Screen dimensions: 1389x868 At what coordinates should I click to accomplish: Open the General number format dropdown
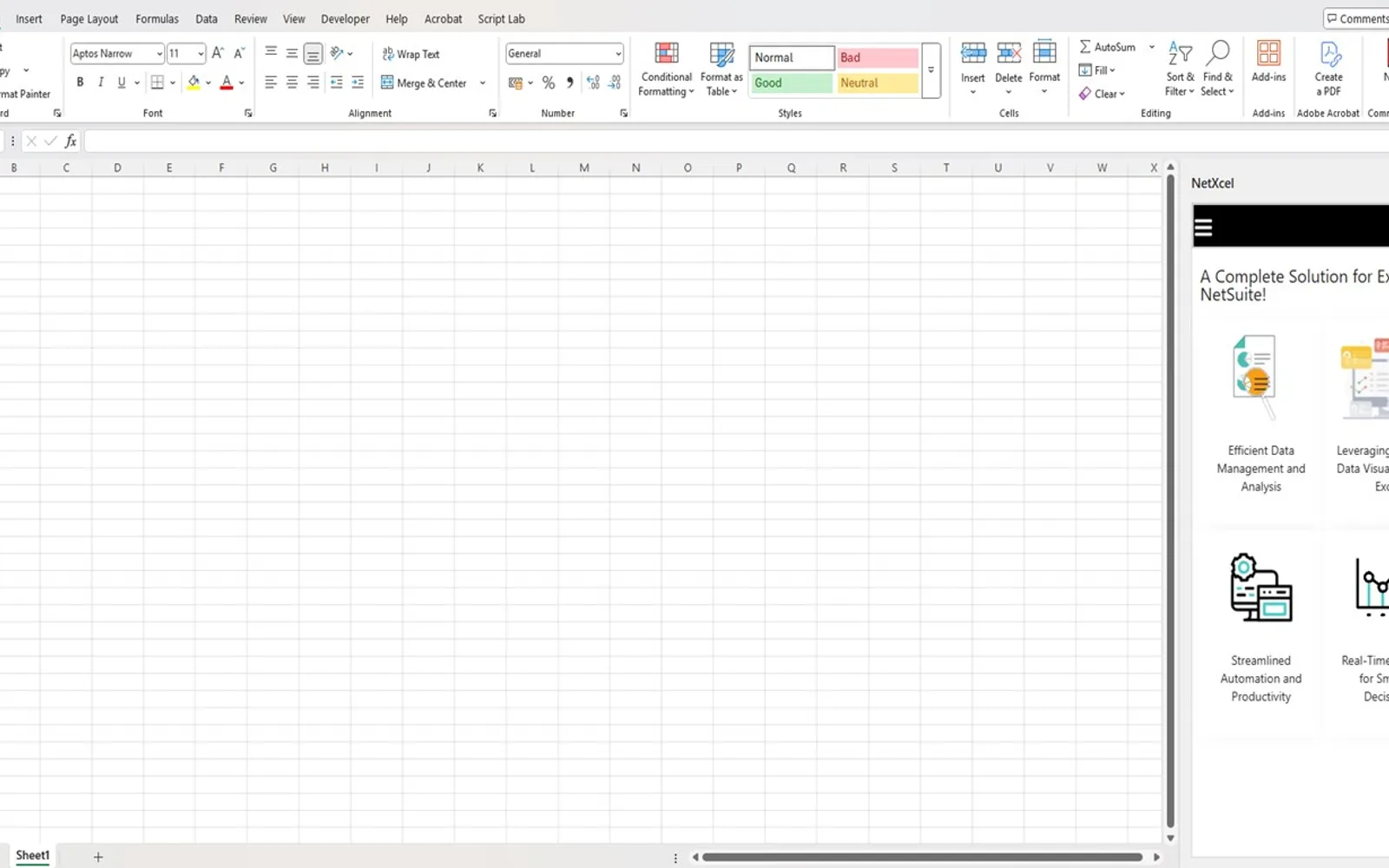618,54
